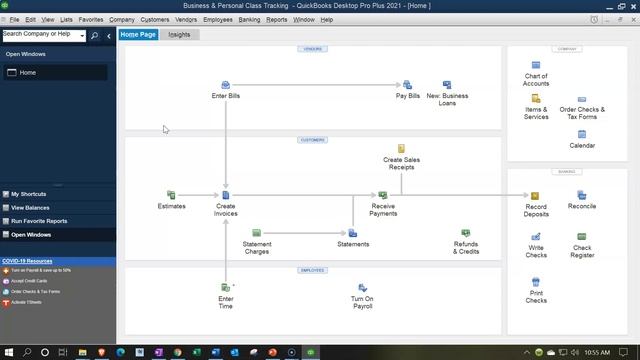Open the Items & Services icon
The image size is (640, 360).
[x=536, y=98]
